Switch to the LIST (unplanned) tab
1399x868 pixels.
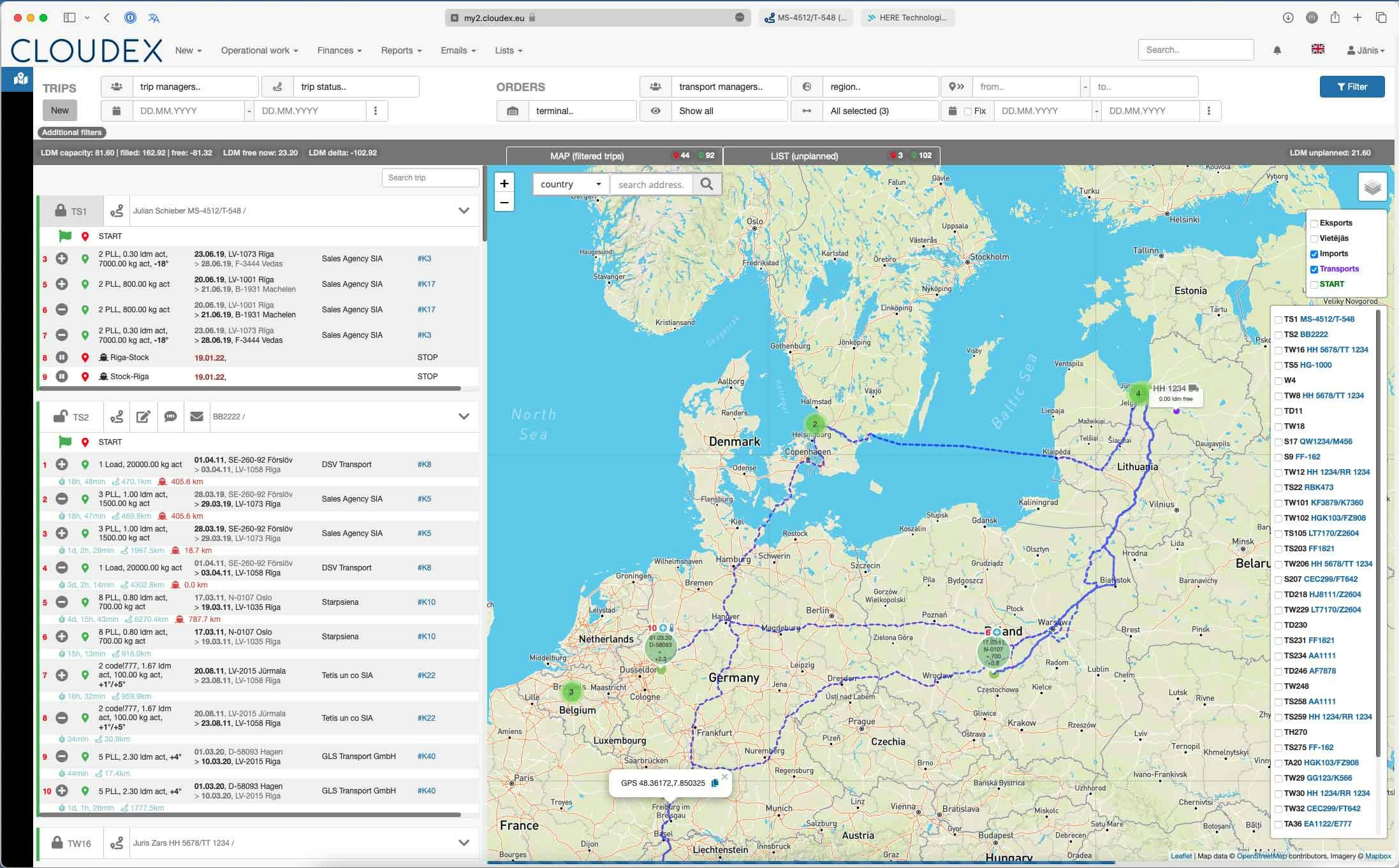coord(804,156)
